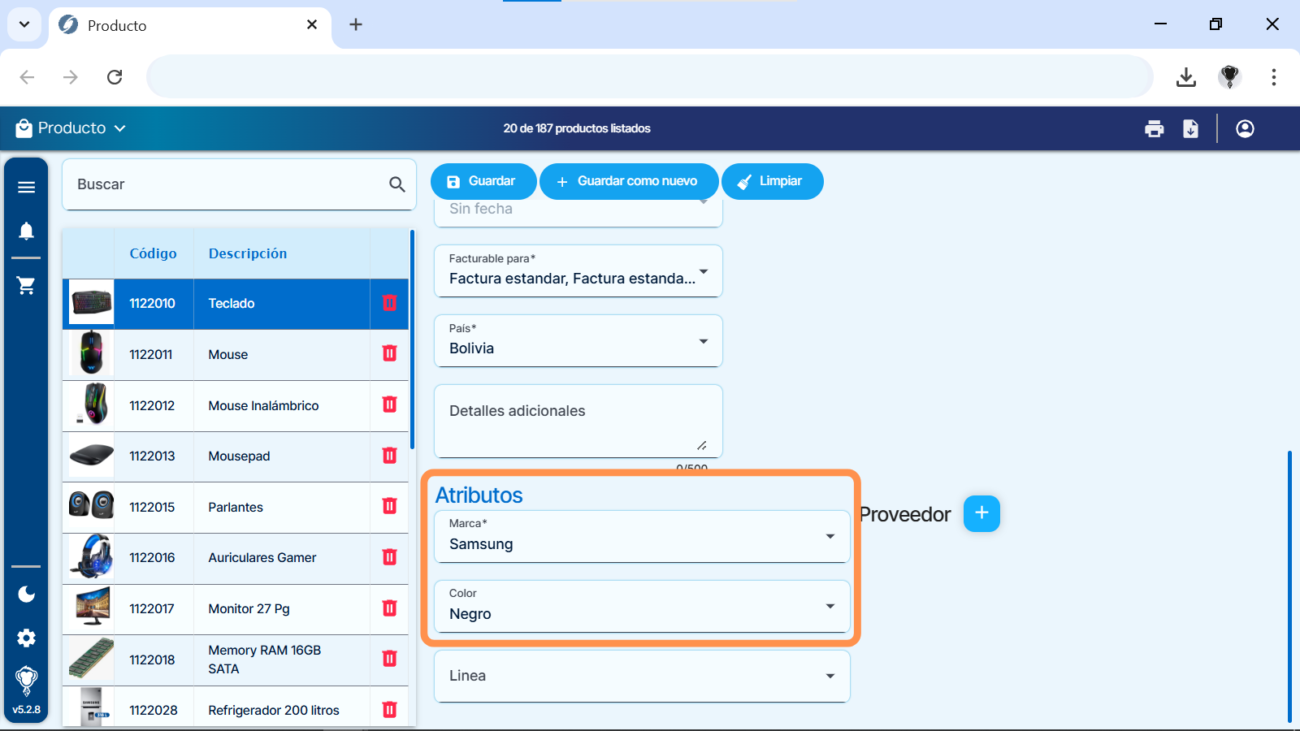Print the product list using the printer icon
1300x731 pixels.
click(x=1154, y=128)
